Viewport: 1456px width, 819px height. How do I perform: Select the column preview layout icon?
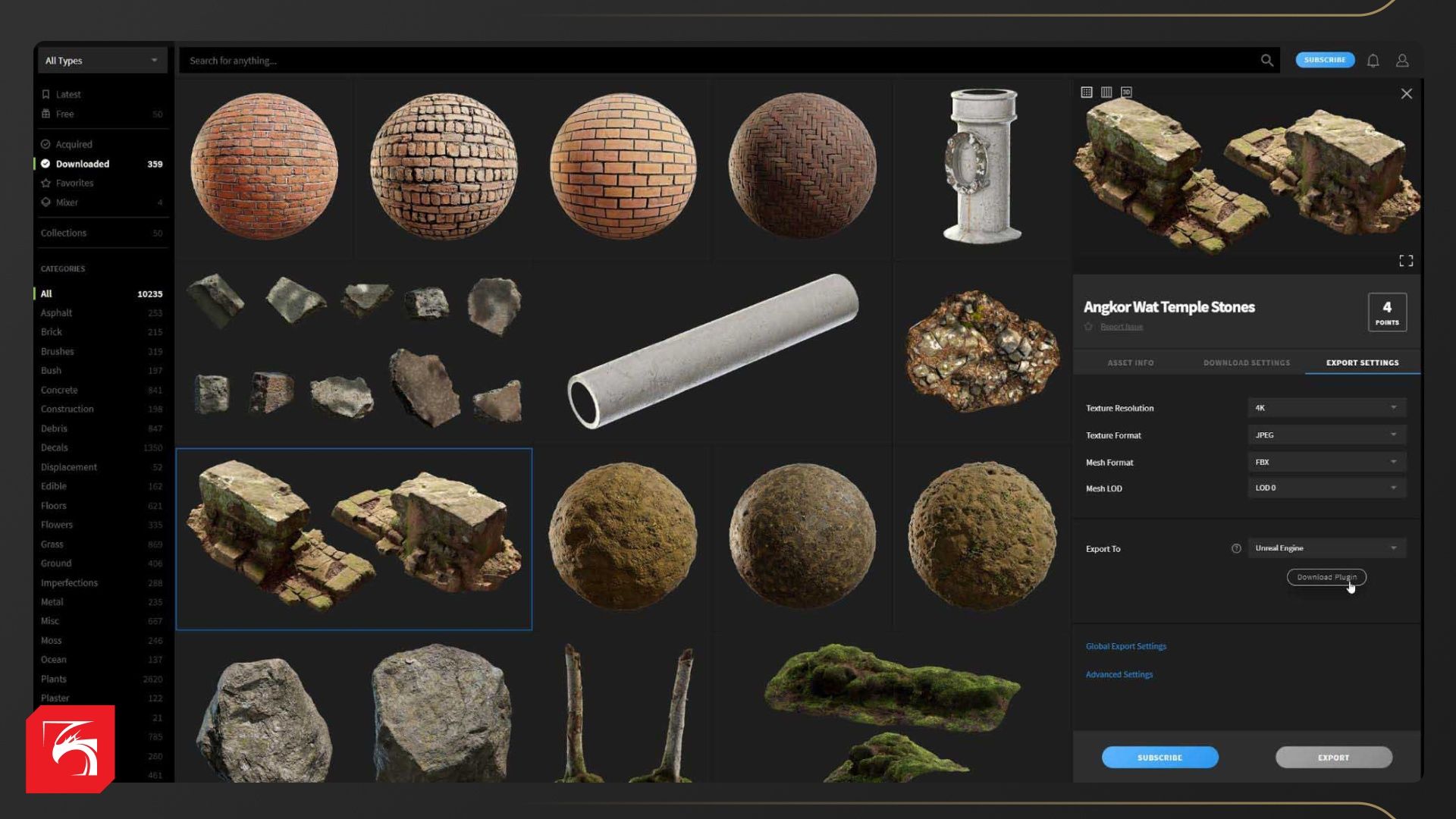[x=1106, y=92]
